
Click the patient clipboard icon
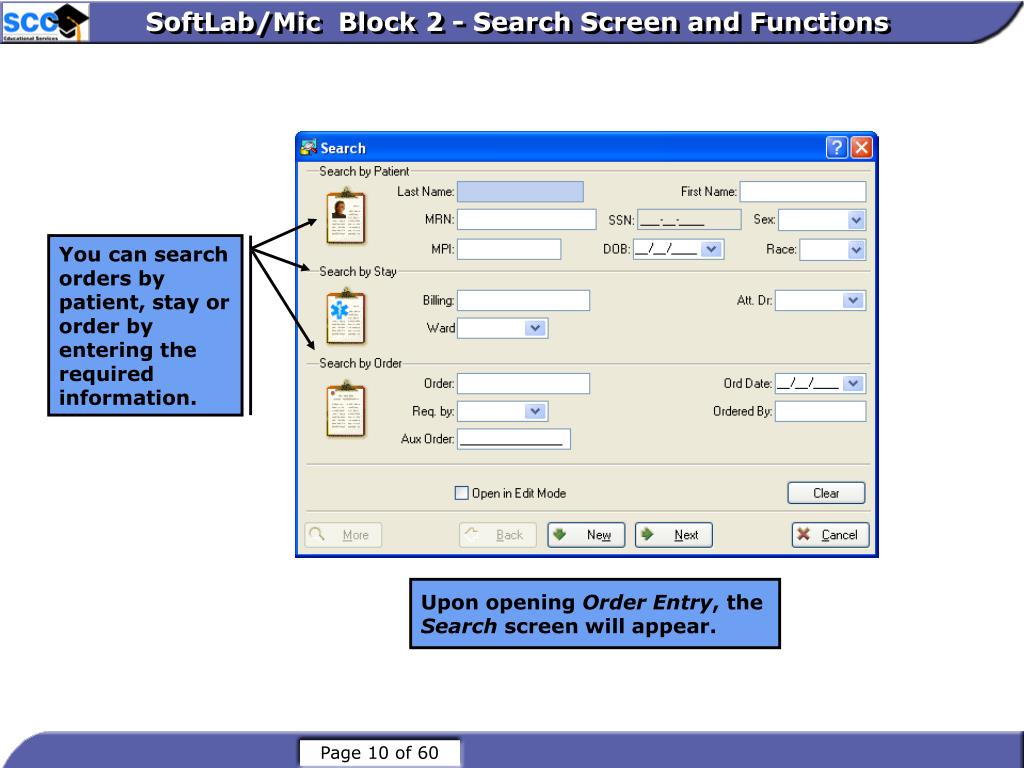(345, 215)
